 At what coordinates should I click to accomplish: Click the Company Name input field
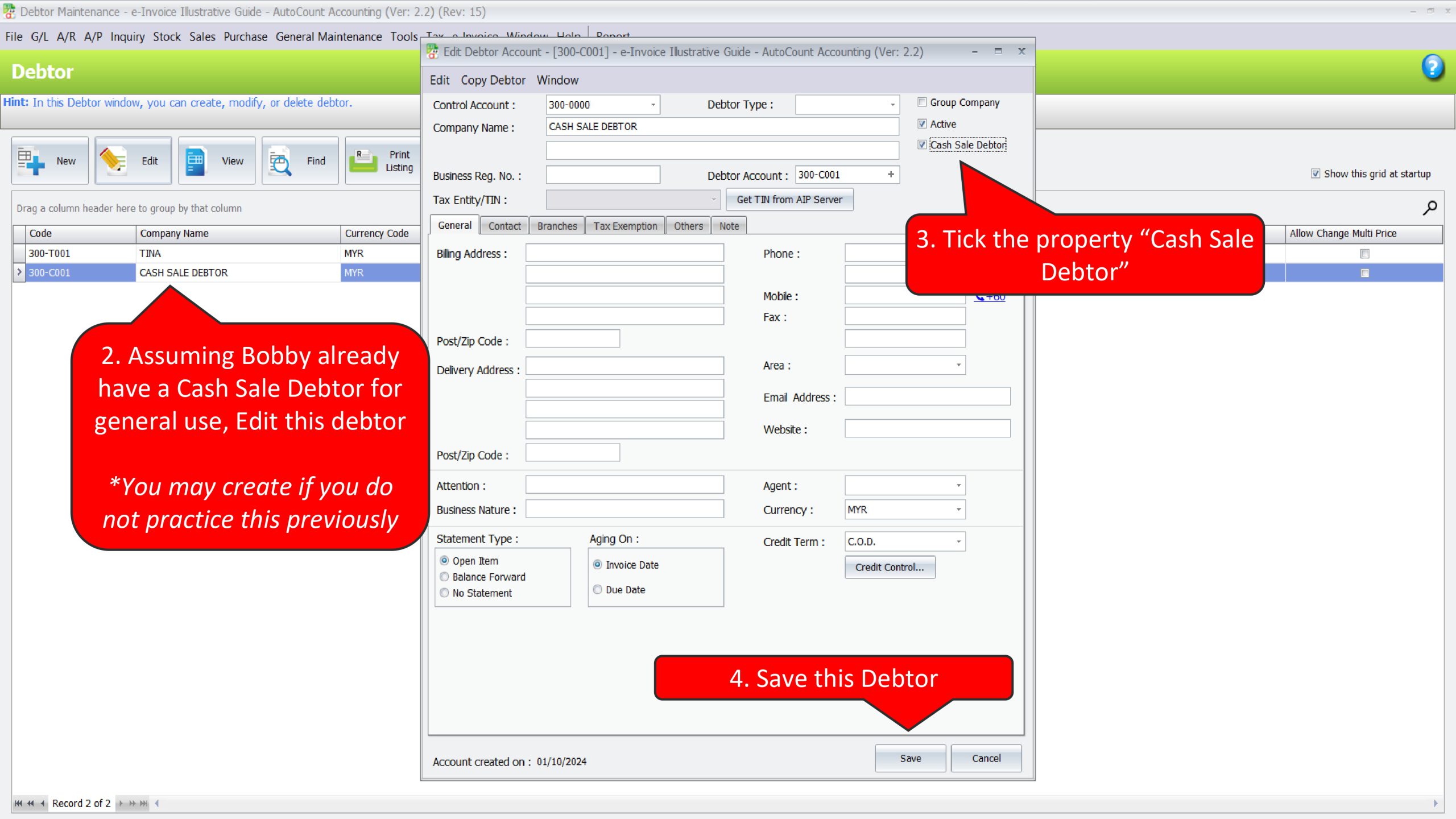pyautogui.click(x=722, y=126)
